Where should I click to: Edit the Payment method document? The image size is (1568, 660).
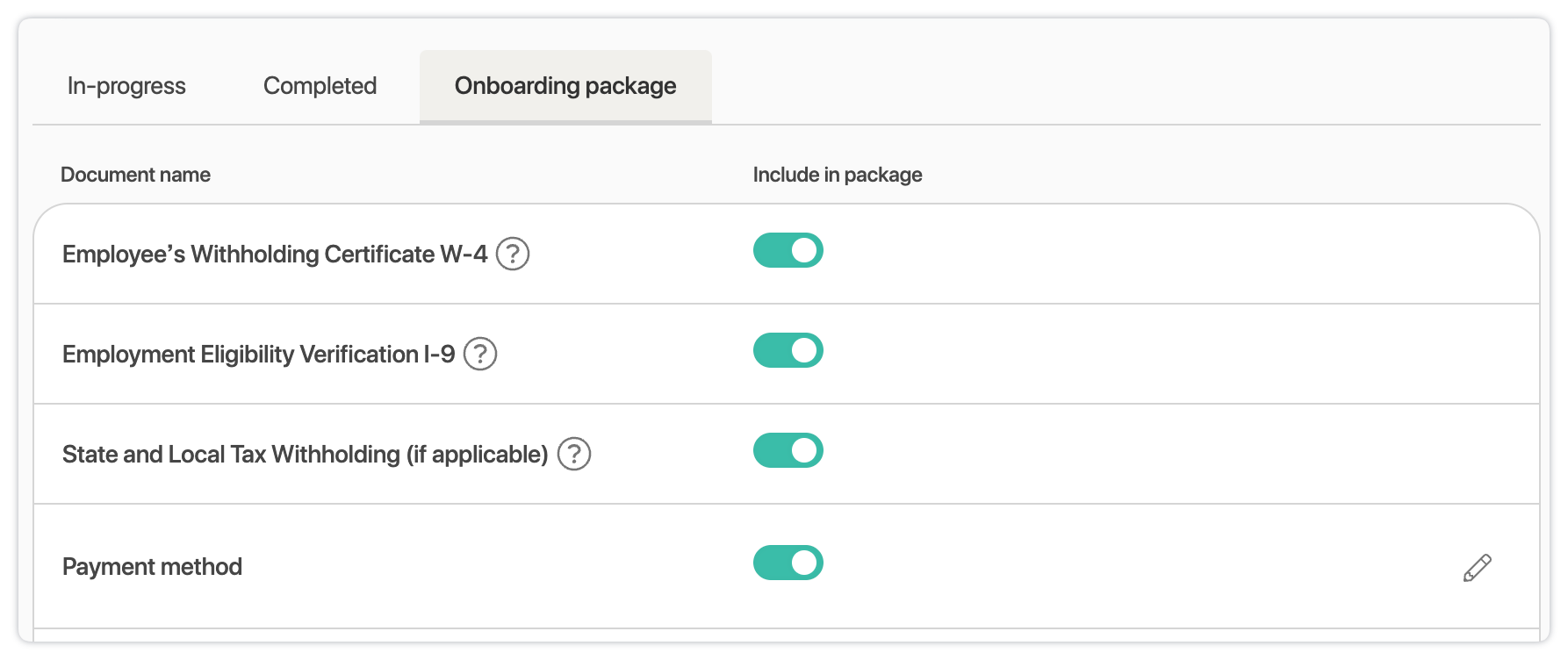(x=1477, y=568)
